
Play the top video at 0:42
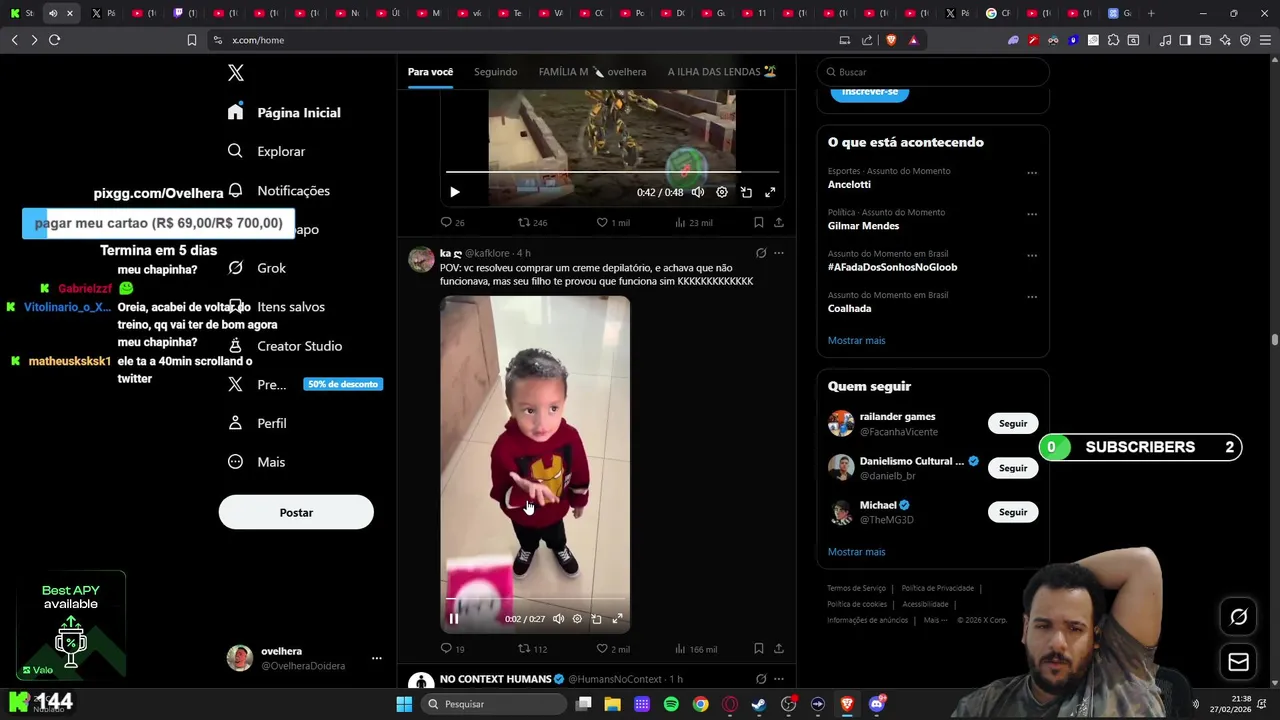[x=454, y=192]
